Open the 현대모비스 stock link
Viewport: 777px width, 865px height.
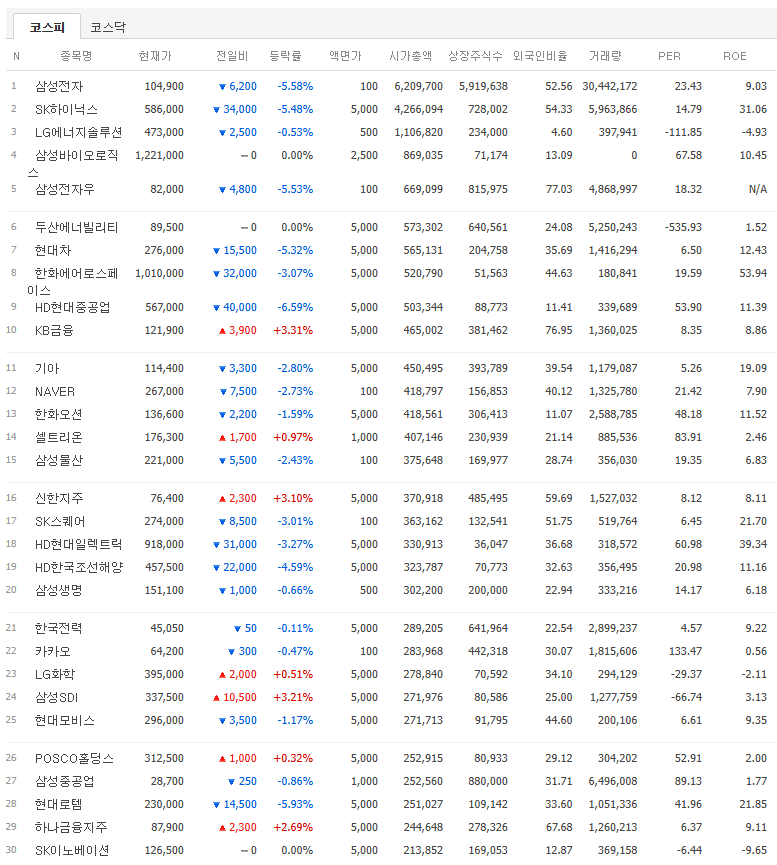tap(65, 720)
